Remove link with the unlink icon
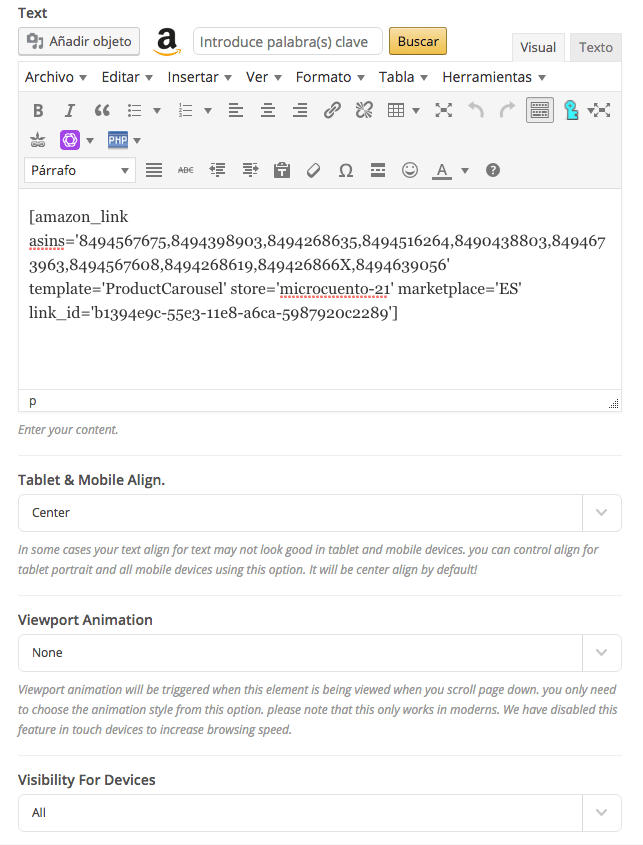Viewport: 643px width, 845px height. click(x=364, y=110)
